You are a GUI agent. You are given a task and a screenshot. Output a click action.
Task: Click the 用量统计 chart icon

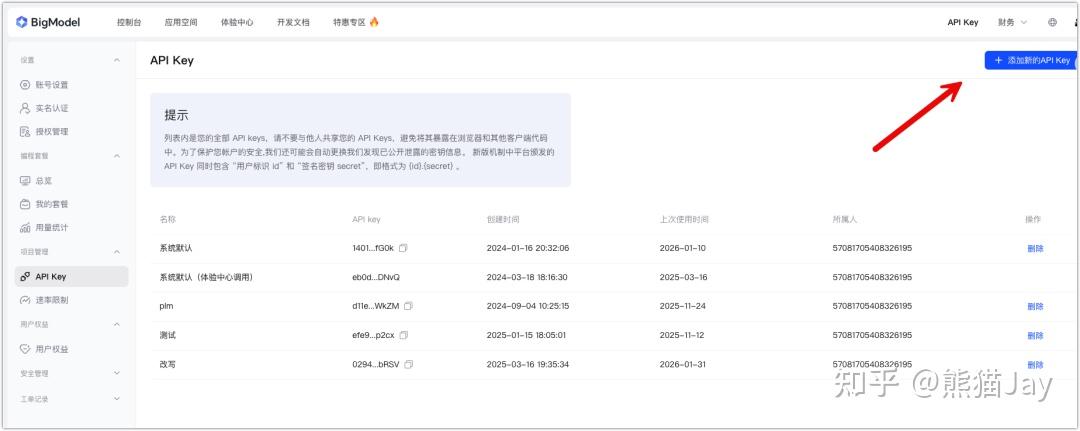pos(25,227)
